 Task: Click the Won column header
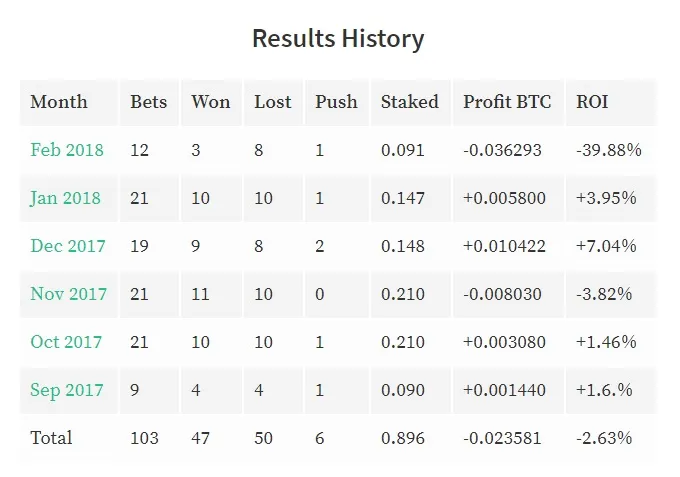tap(211, 102)
